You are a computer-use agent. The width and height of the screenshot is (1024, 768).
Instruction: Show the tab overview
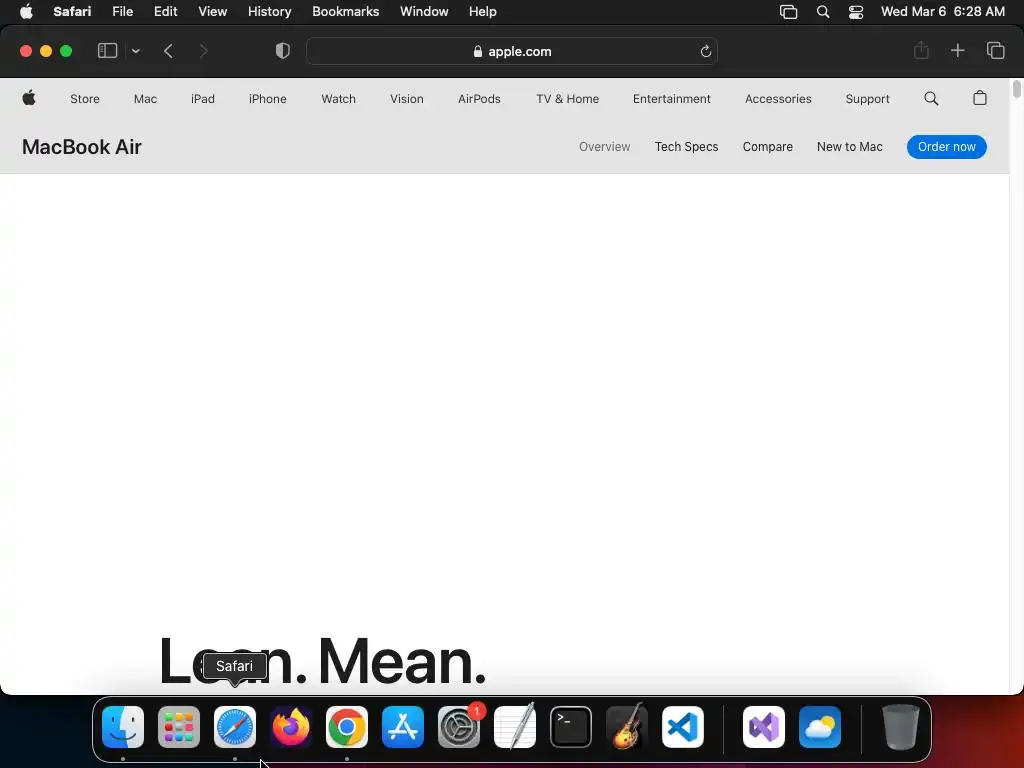[995, 50]
